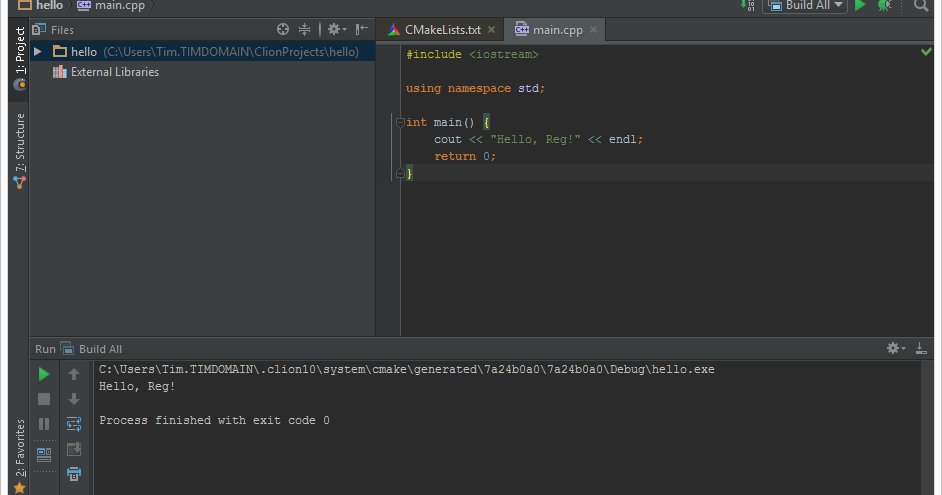This screenshot has height=495, width=942.
Task: Click the 'return 0;' line in the editor
Action: [x=465, y=156]
